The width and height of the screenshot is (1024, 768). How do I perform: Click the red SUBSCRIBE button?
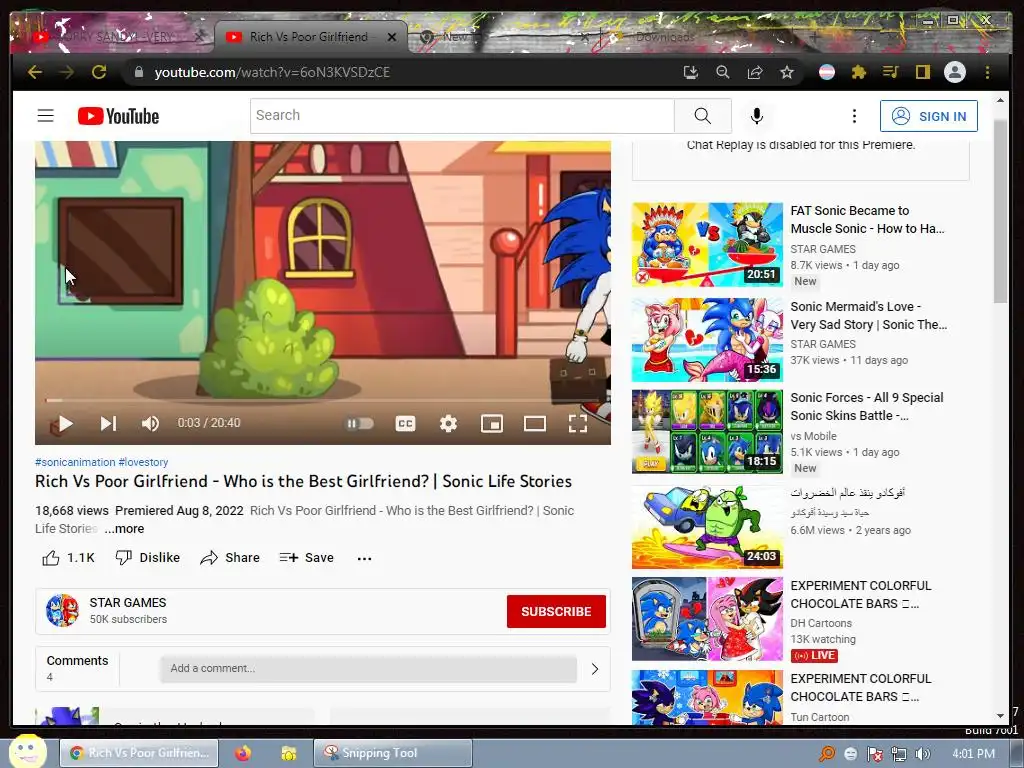(x=556, y=611)
